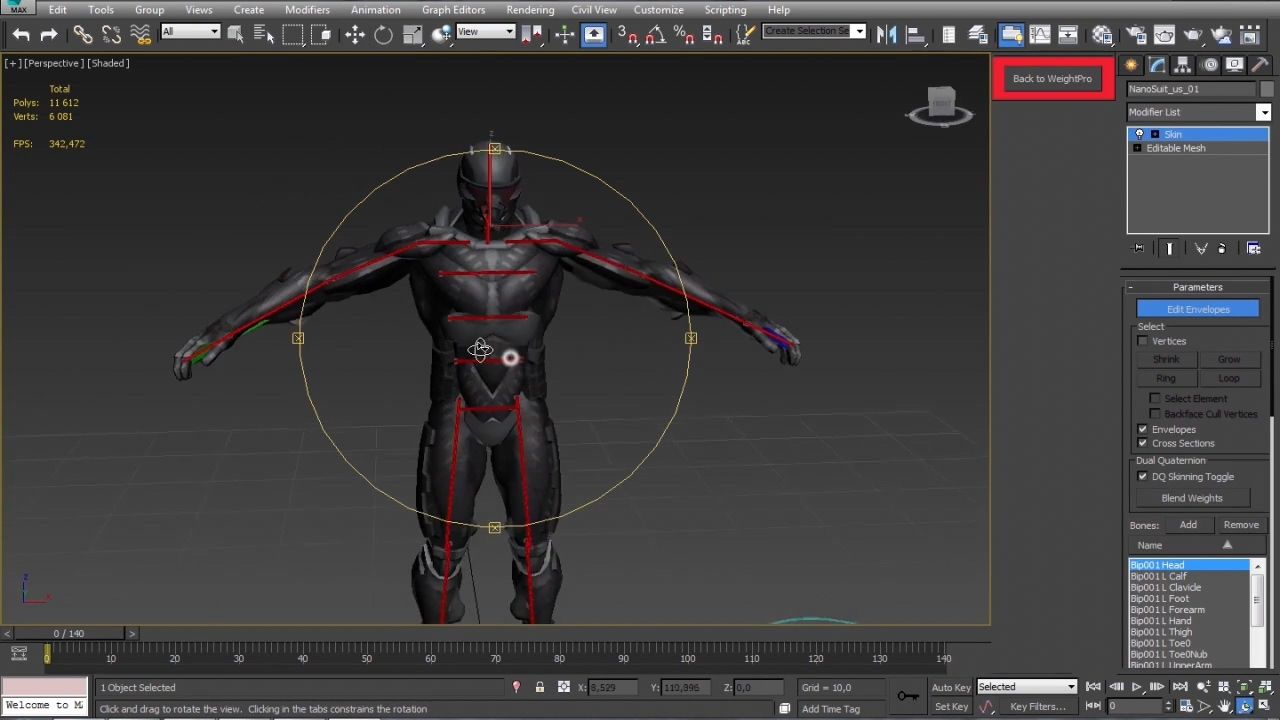Toggle the Auto Key button
1280x720 pixels.
tap(951, 687)
